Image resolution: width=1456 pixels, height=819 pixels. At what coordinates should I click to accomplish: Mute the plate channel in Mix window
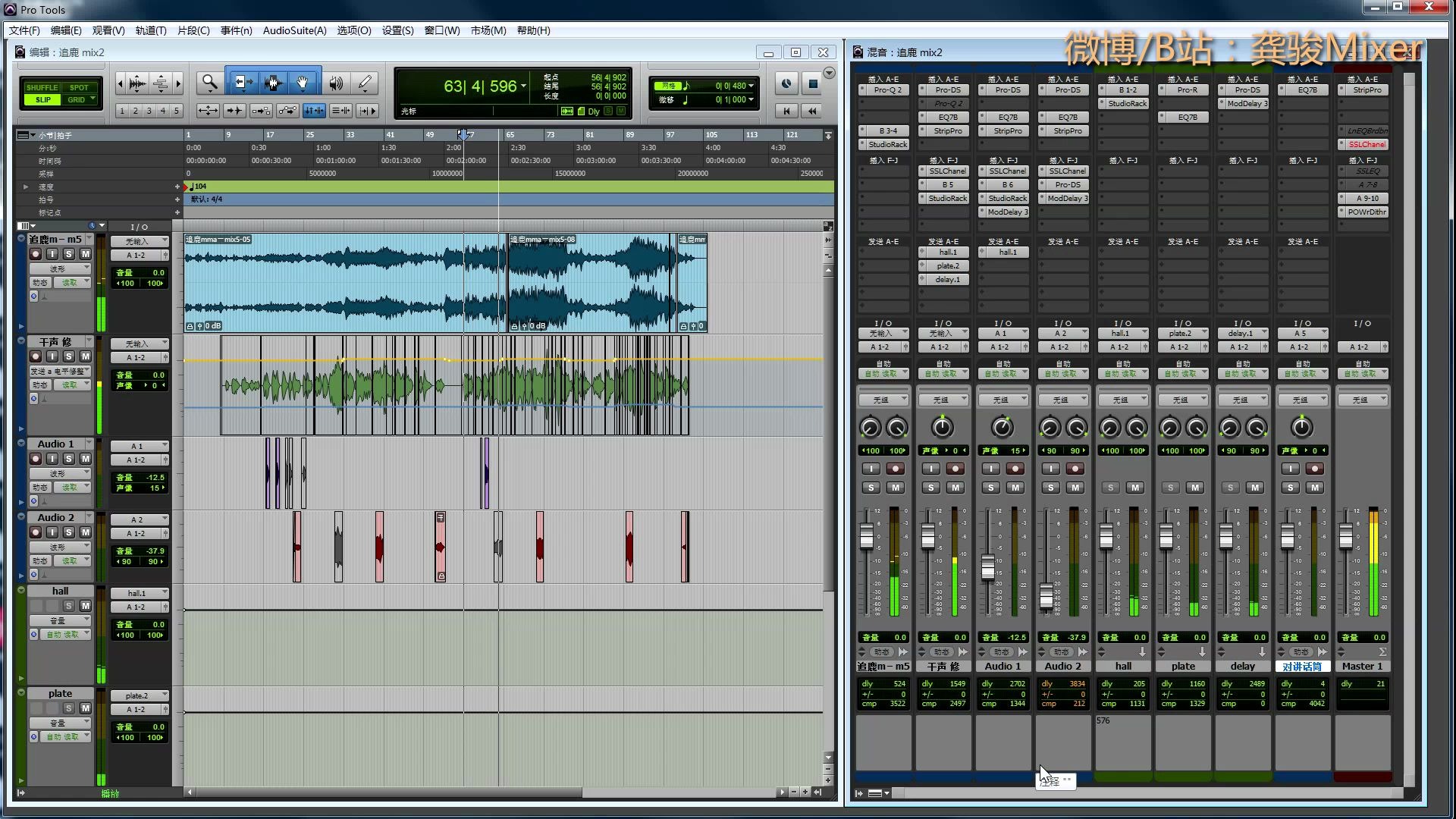point(1195,488)
